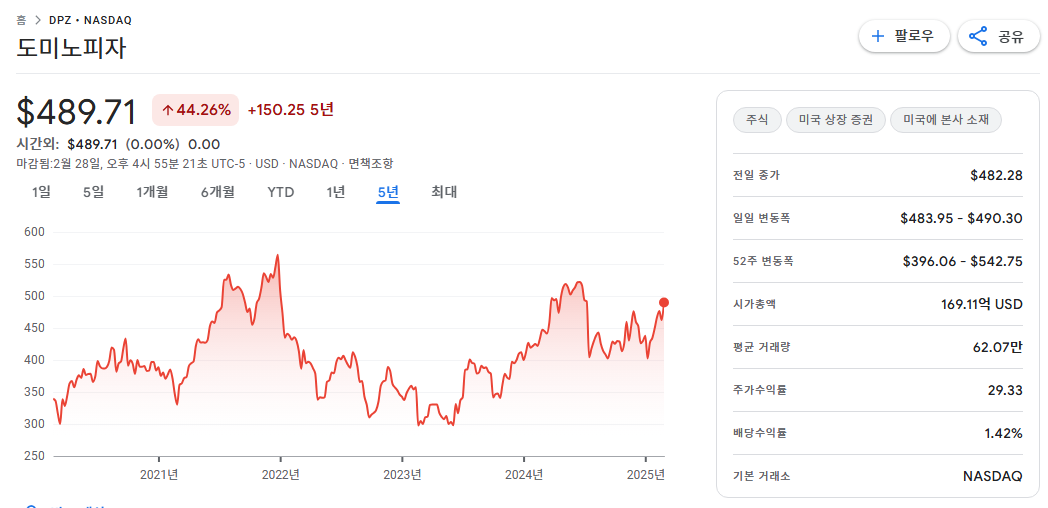The image size is (1048, 508).
Task: Select the 1년 range tab
Action: click(336, 193)
